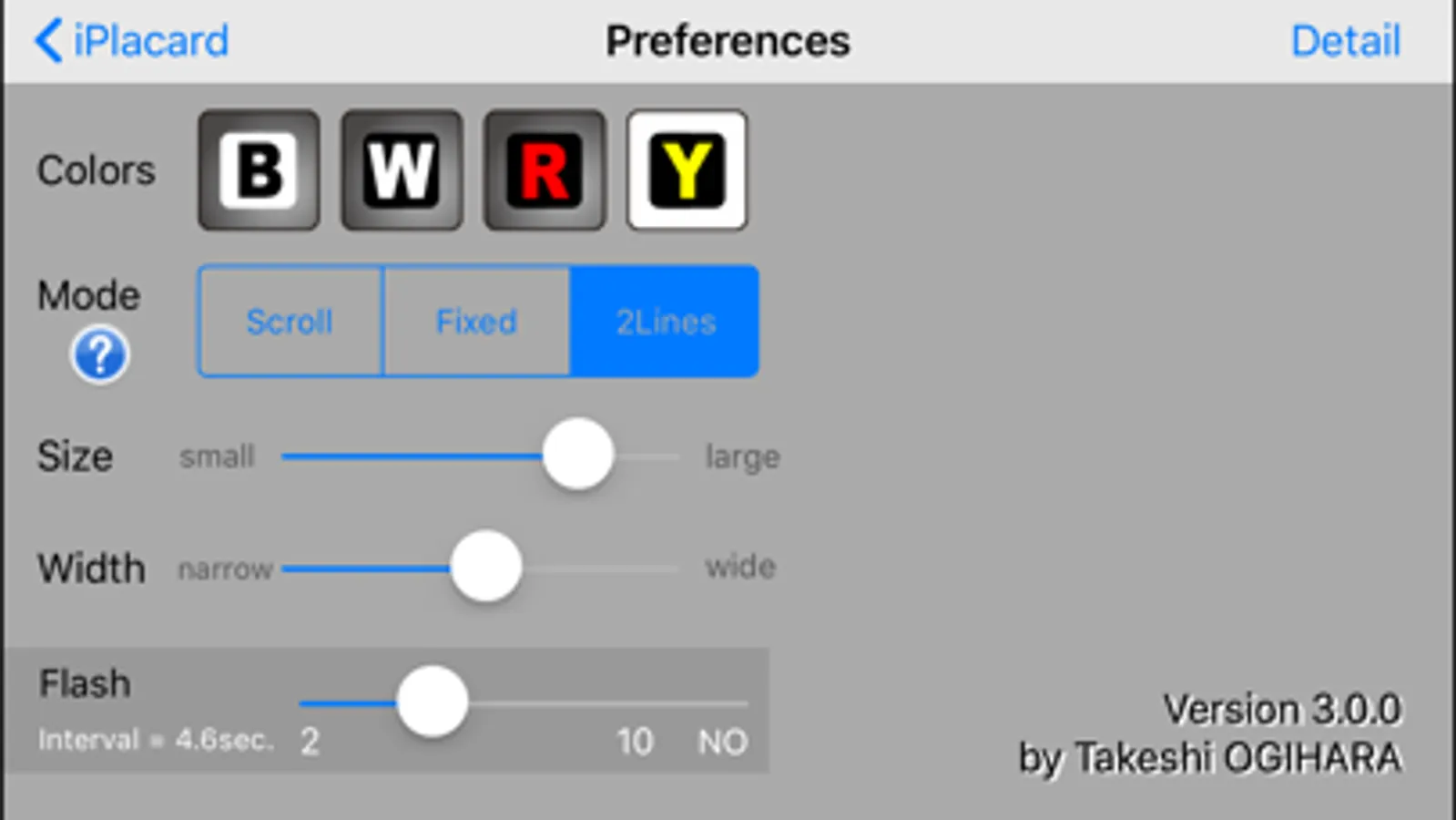Image resolution: width=1456 pixels, height=820 pixels.
Task: Click the Width slider knob
Action: pos(486,567)
